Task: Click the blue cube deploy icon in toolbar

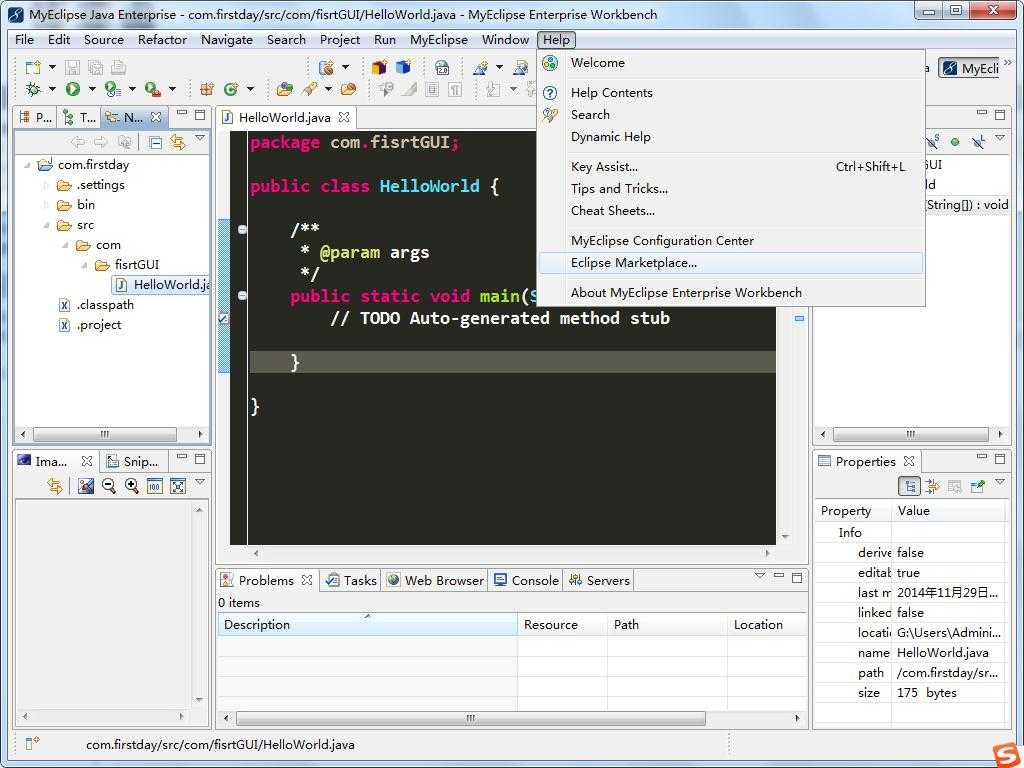Action: pos(404,67)
